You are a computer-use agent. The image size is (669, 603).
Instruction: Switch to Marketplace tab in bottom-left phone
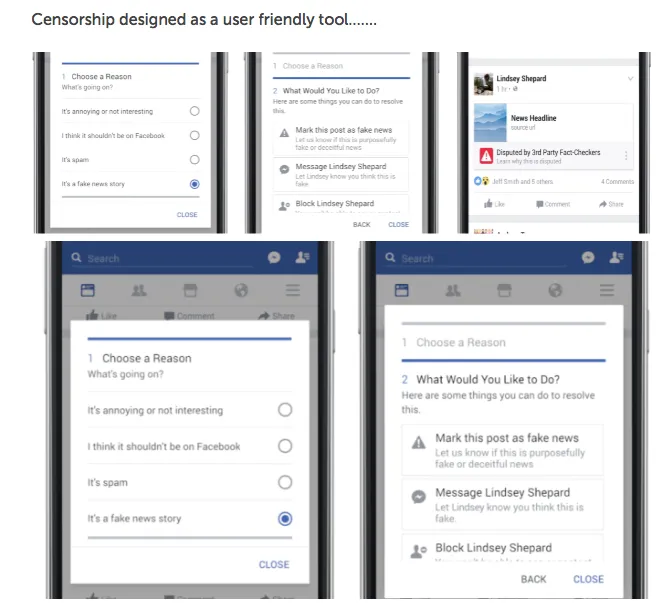tap(190, 291)
